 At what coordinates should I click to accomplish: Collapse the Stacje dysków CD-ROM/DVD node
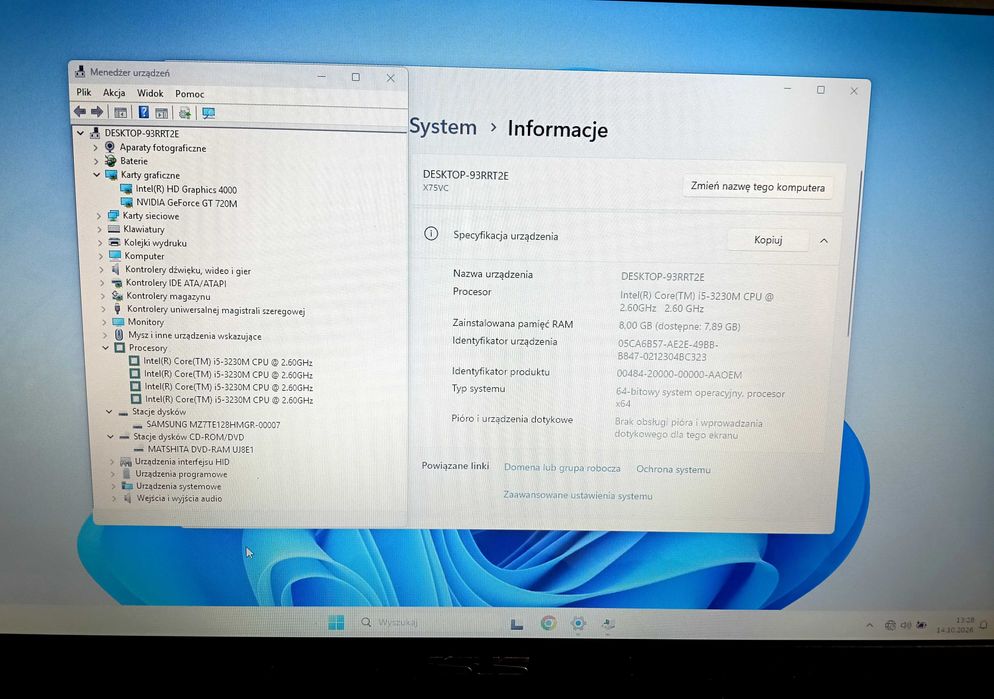(x=110, y=437)
